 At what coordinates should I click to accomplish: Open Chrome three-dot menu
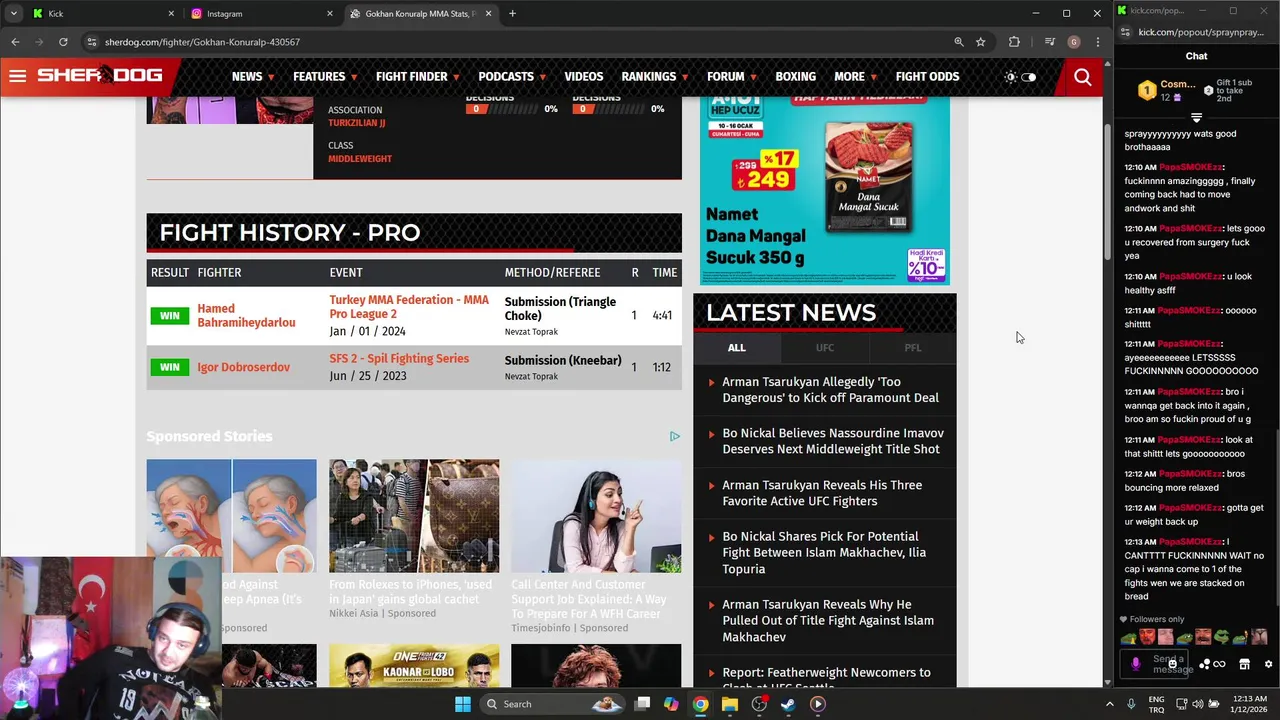tap(1097, 42)
